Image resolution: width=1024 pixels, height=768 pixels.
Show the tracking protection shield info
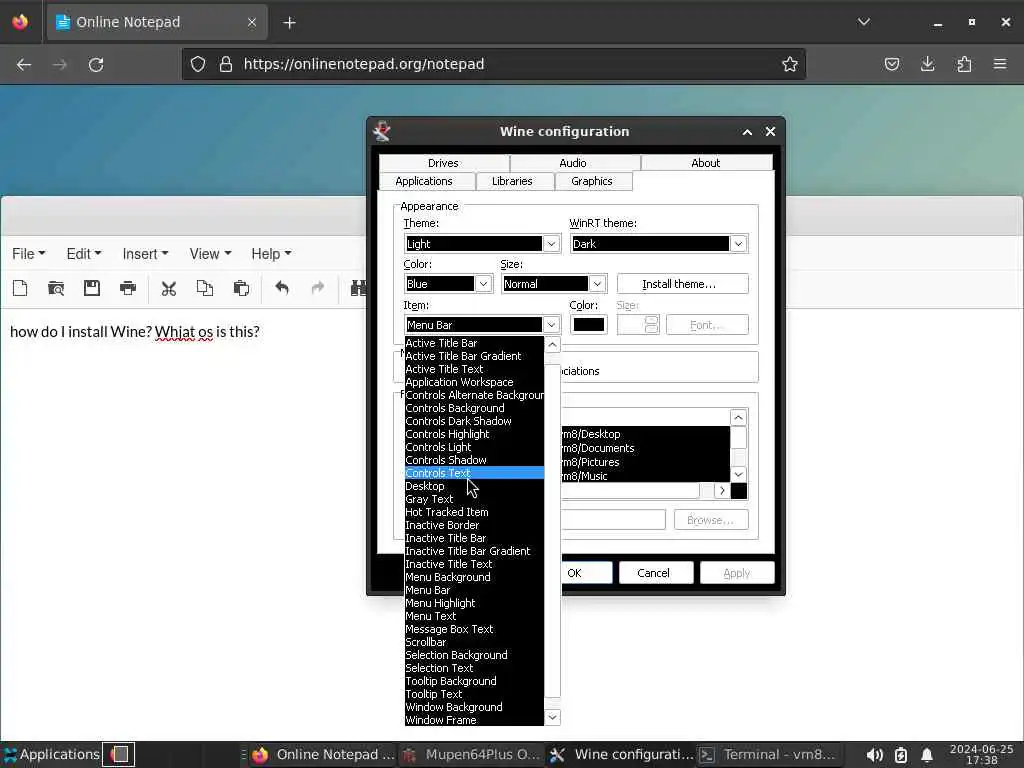click(198, 64)
